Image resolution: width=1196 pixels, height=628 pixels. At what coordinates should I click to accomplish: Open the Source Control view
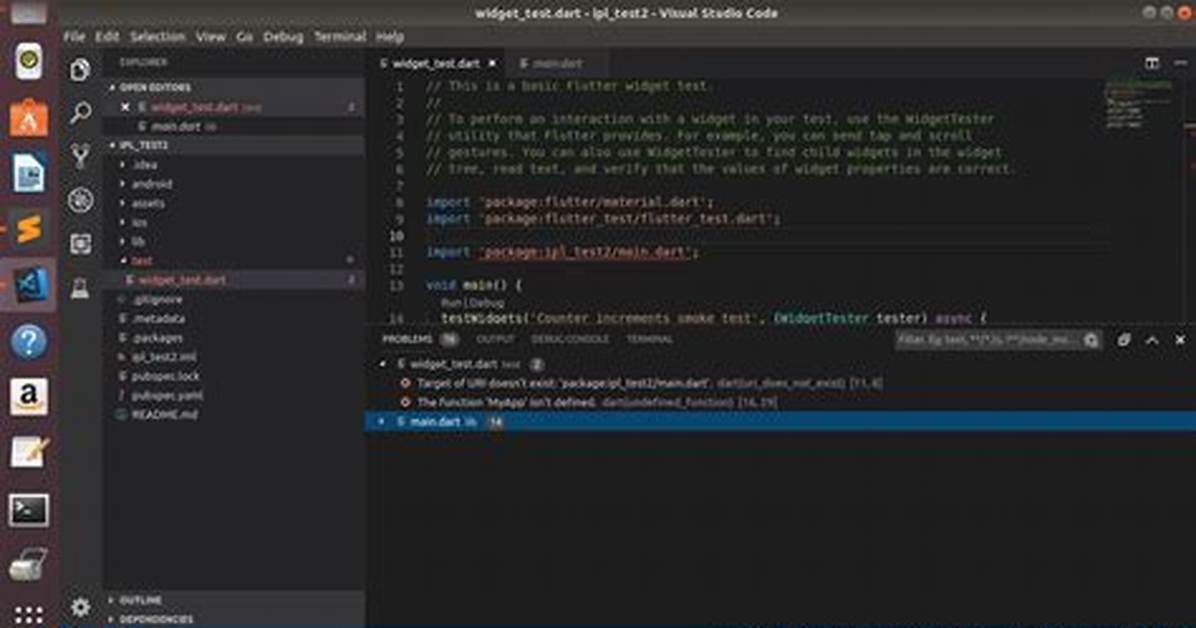click(x=80, y=156)
